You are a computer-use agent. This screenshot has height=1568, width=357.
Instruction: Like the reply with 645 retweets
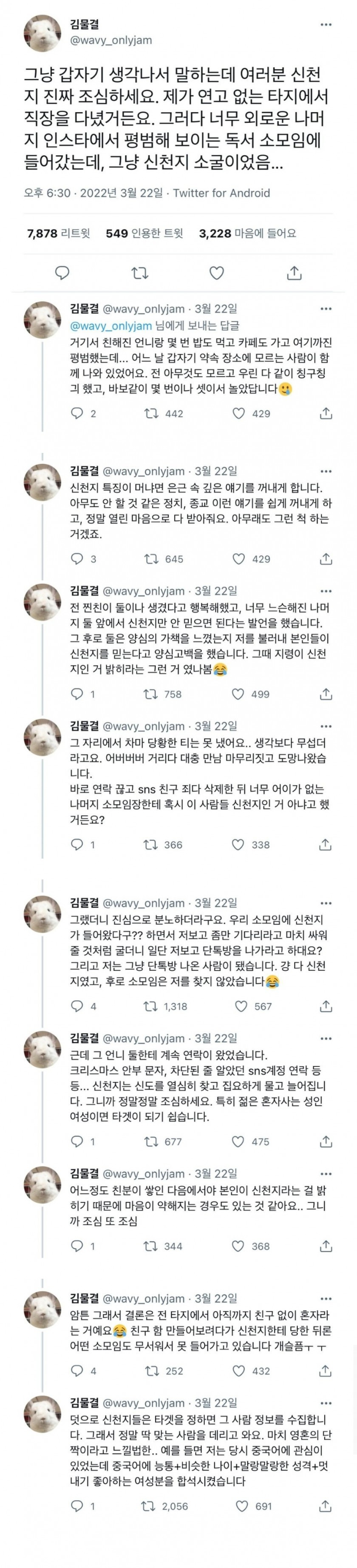tap(239, 559)
